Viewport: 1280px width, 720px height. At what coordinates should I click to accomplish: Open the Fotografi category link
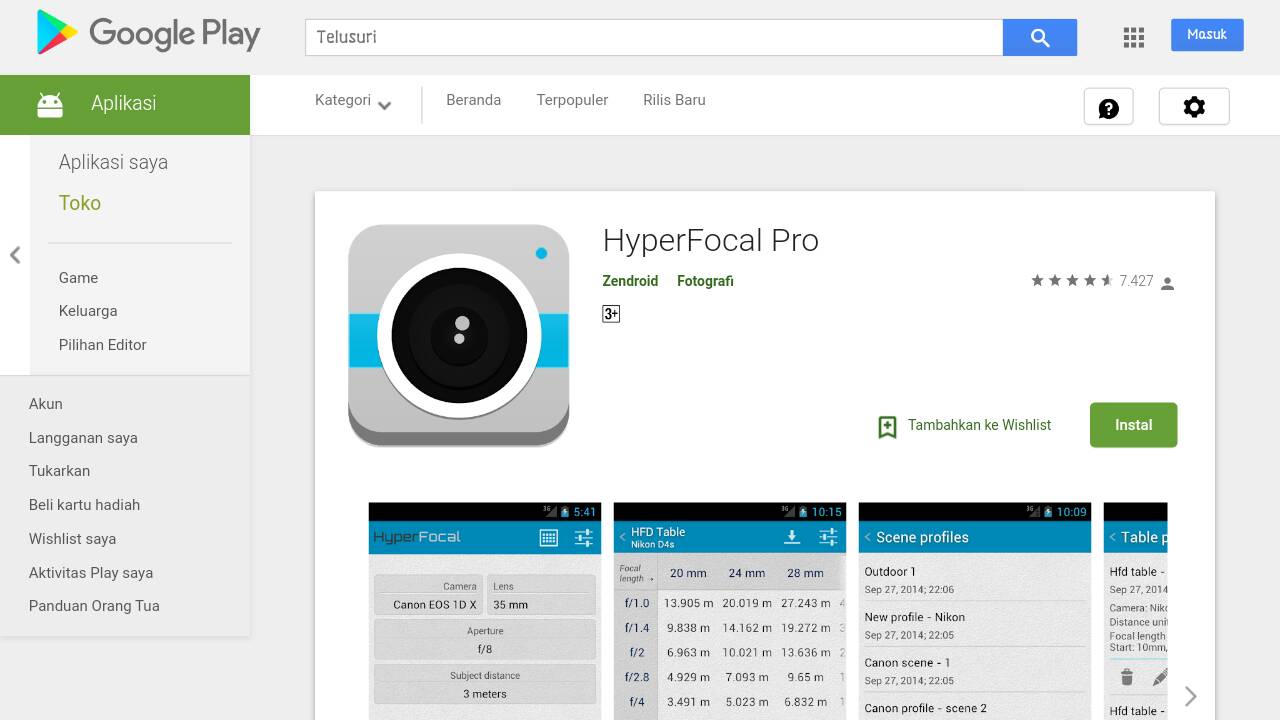tap(705, 281)
